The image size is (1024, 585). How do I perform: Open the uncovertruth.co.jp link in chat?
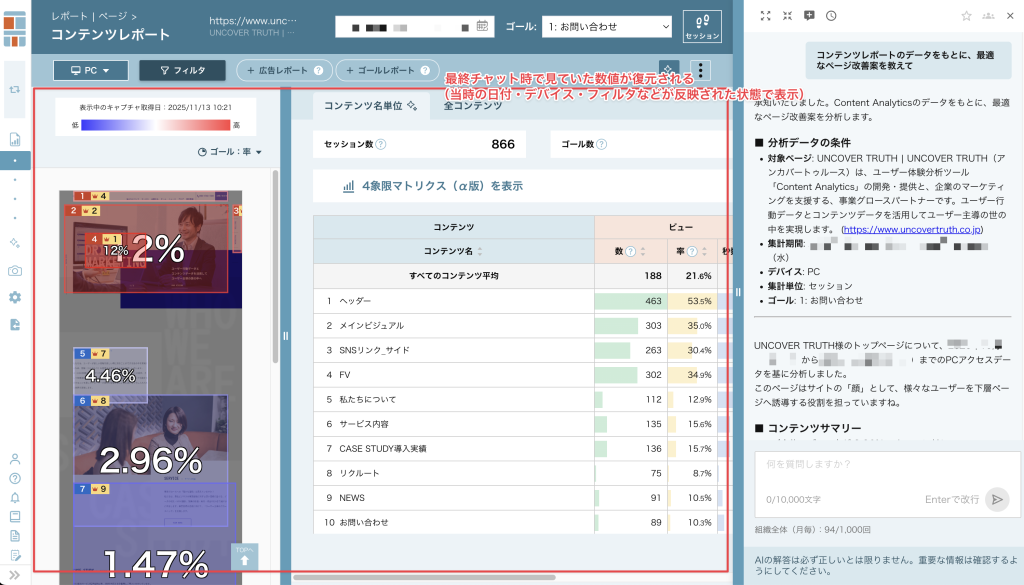point(912,229)
